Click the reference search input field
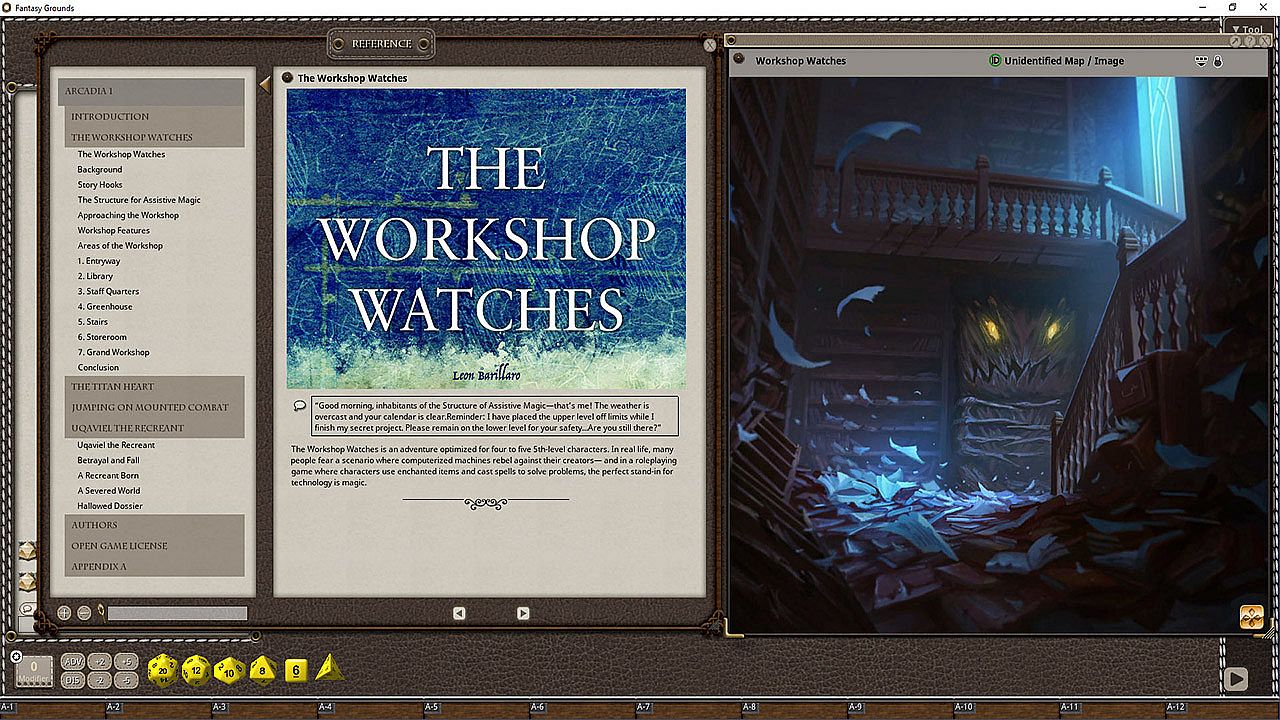This screenshot has width=1280, height=720. (x=177, y=613)
